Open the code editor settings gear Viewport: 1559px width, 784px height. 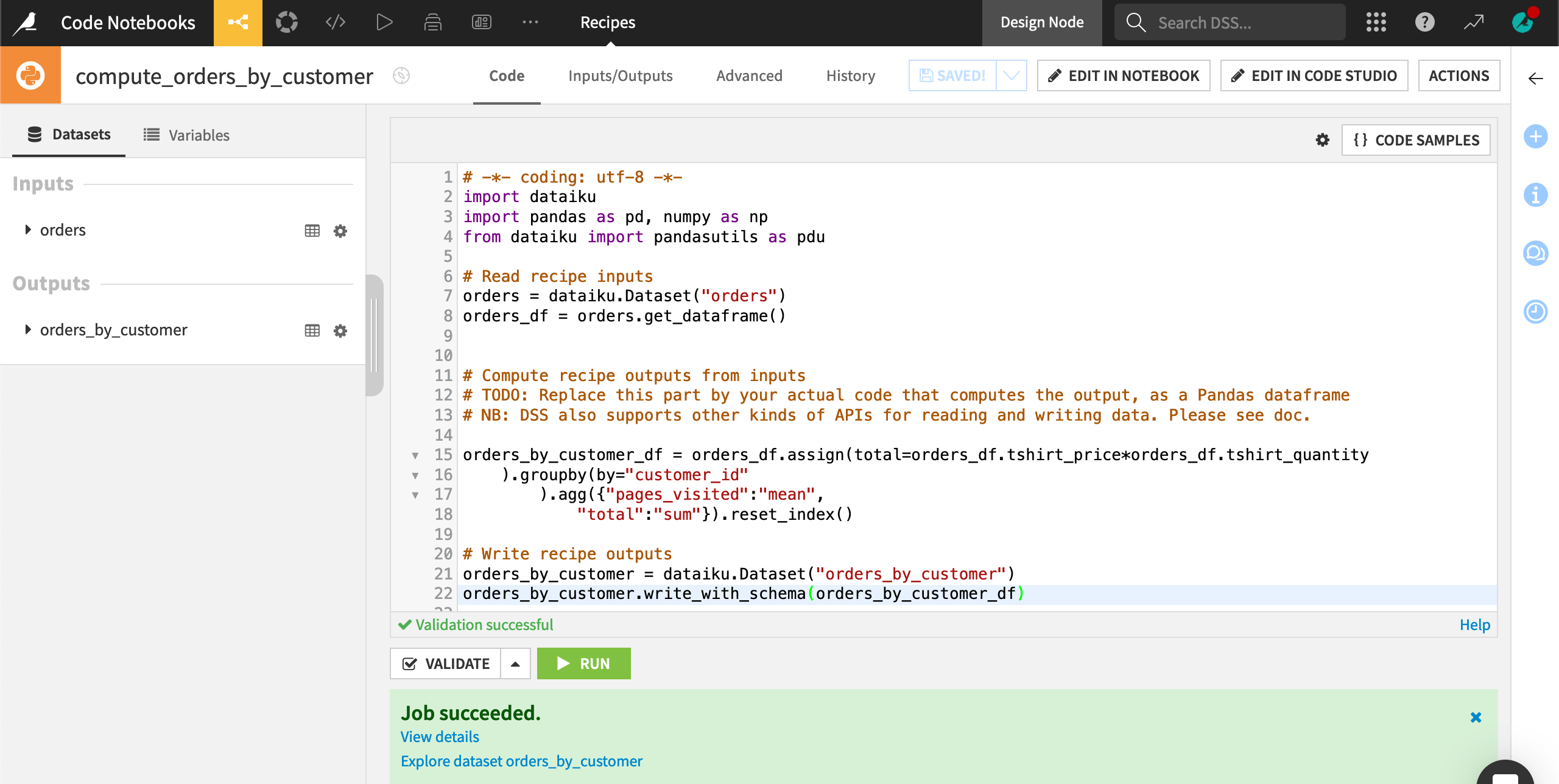[1321, 139]
